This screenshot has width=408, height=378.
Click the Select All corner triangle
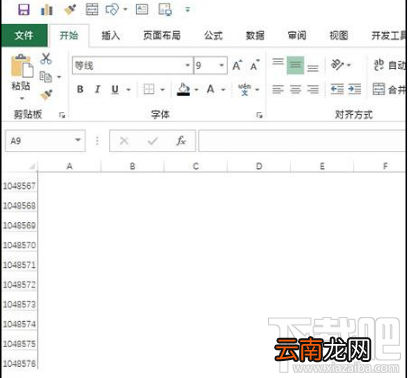pos(32,166)
